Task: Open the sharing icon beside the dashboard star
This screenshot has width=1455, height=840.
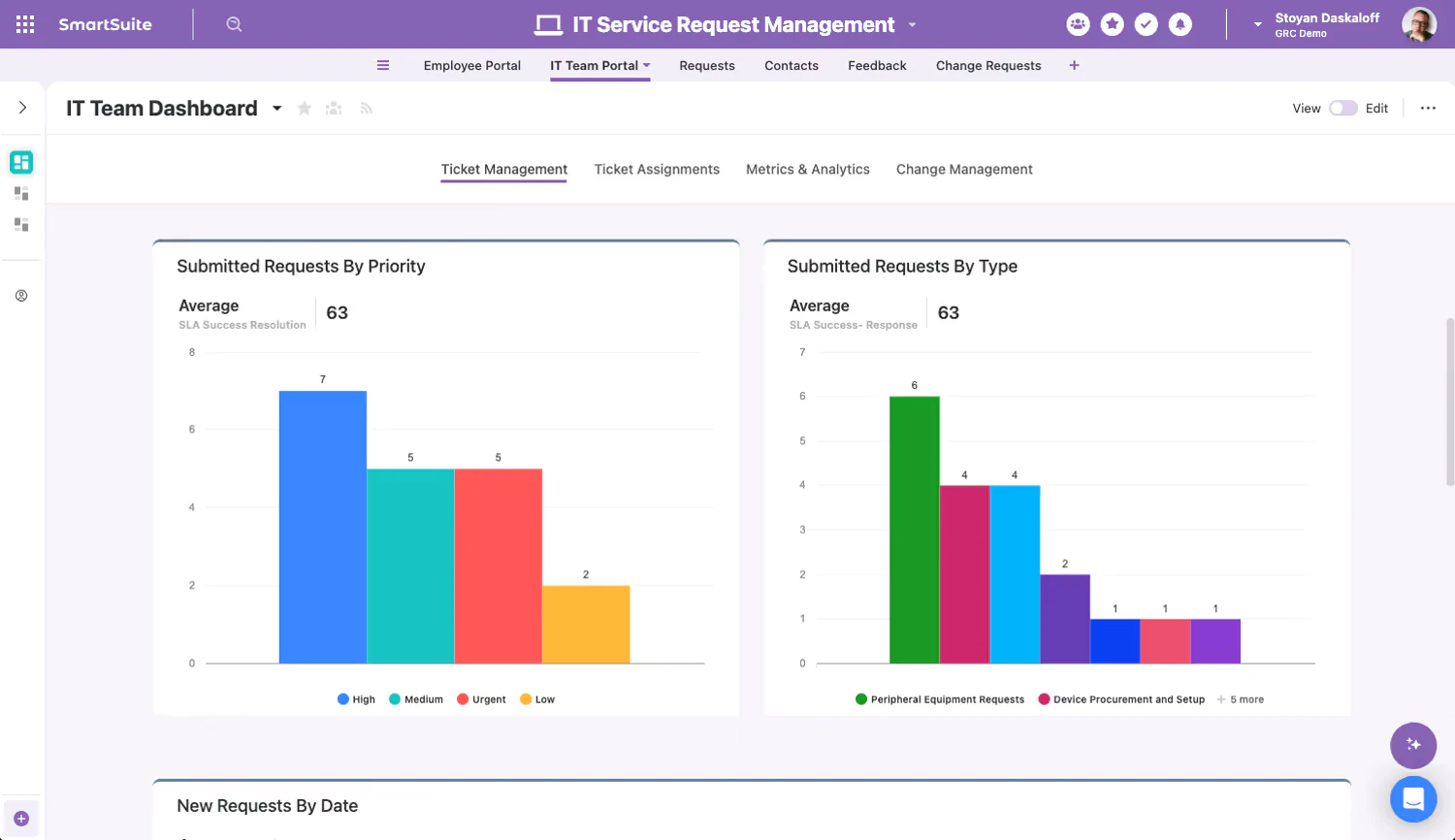Action: click(x=334, y=108)
